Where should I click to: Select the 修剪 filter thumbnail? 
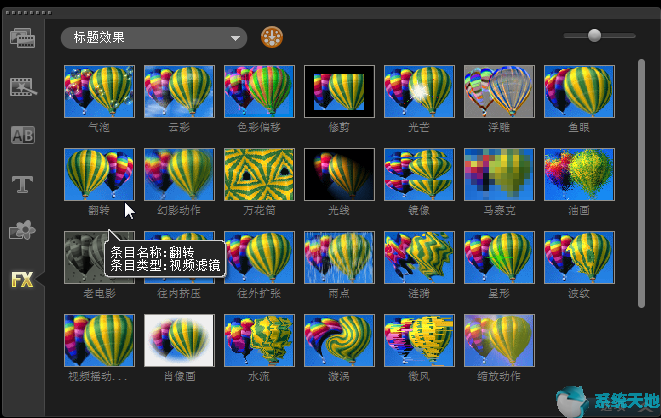click(x=339, y=91)
